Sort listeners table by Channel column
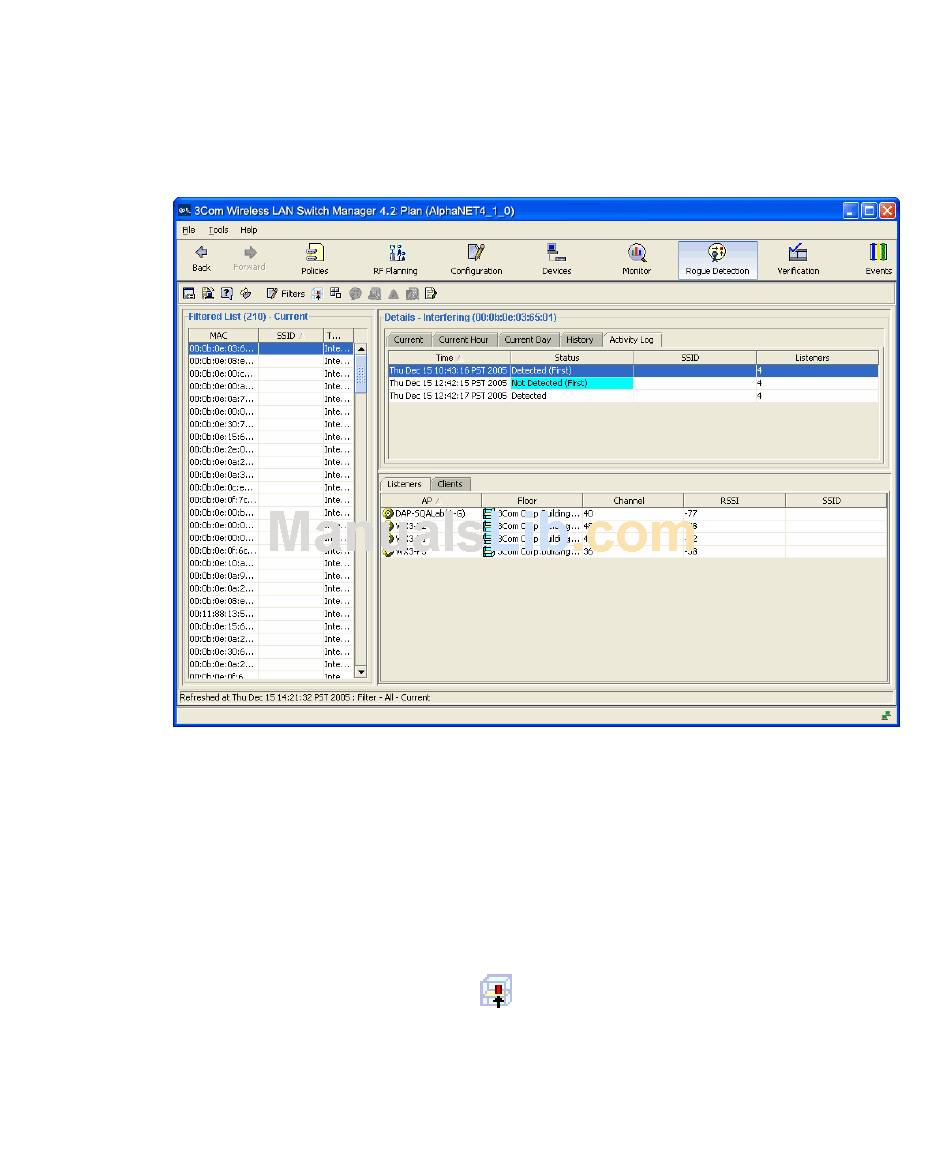 [x=632, y=501]
